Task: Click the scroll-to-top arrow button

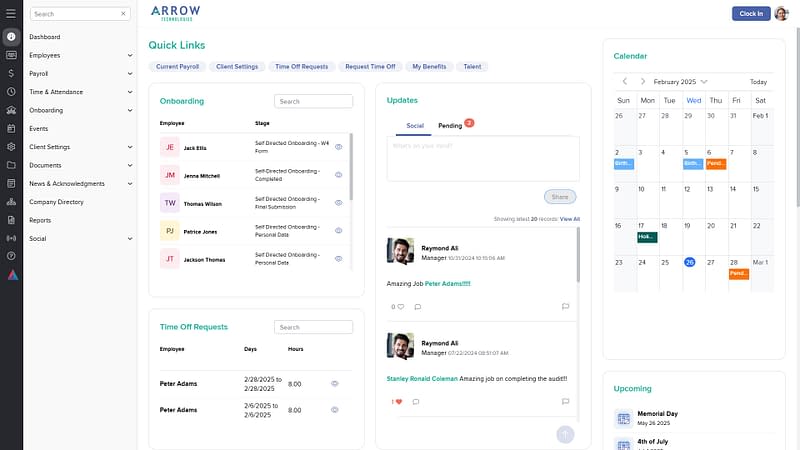Action: [565, 433]
